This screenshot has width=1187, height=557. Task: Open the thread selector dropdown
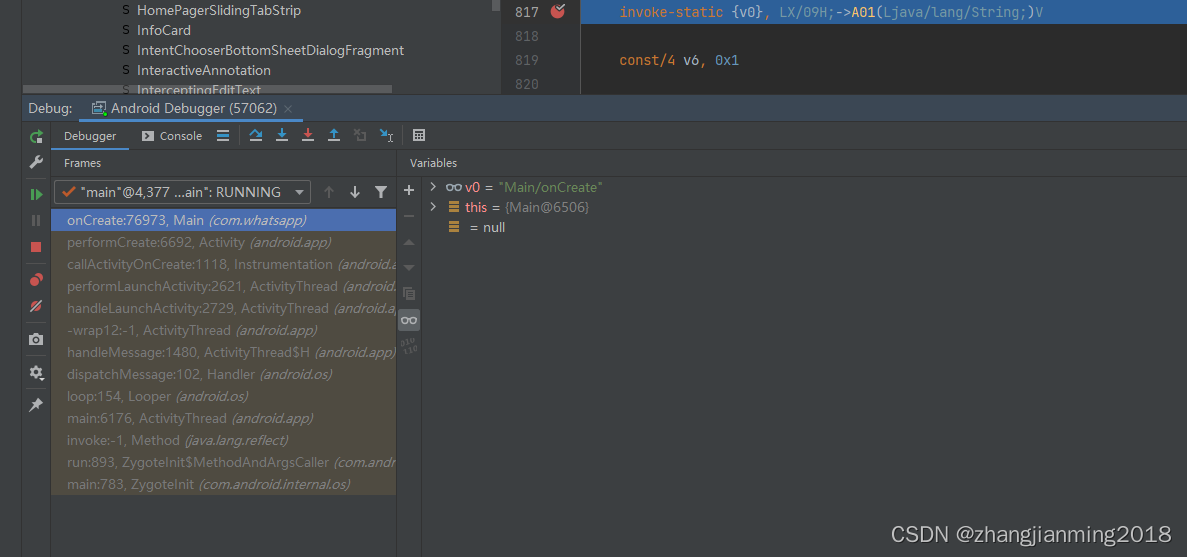pos(182,192)
